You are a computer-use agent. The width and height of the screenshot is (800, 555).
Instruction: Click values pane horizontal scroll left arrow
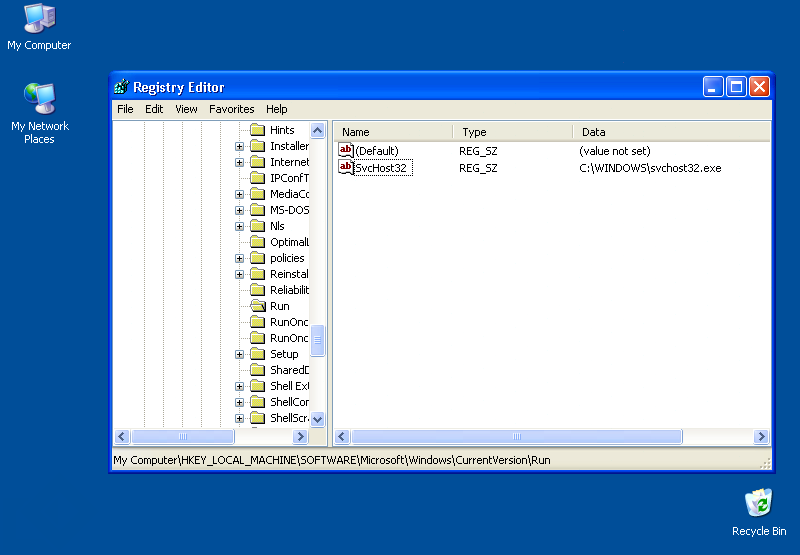coord(342,436)
